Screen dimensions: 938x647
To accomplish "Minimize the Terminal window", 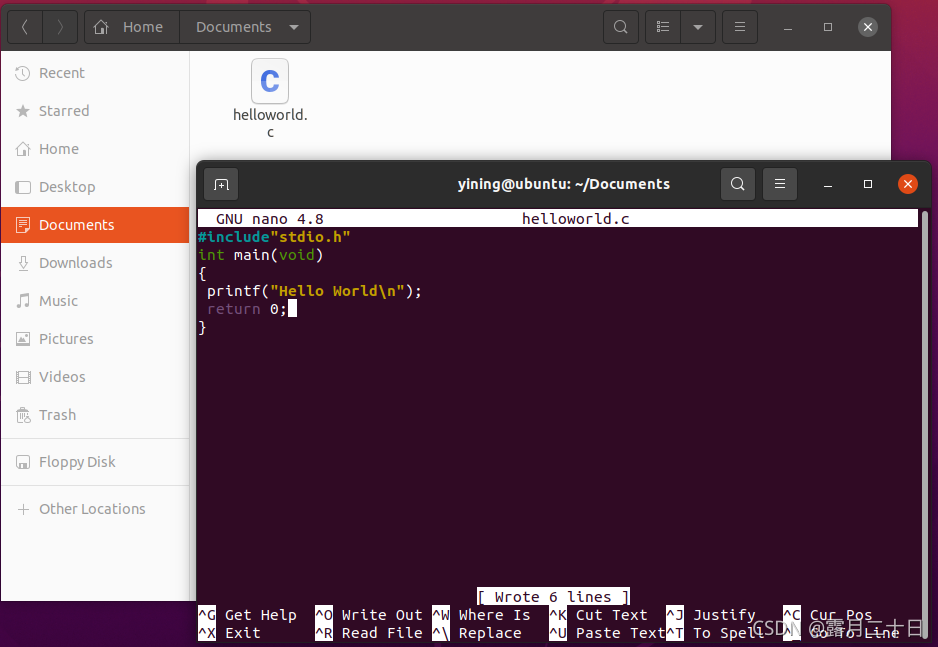I will coord(828,184).
